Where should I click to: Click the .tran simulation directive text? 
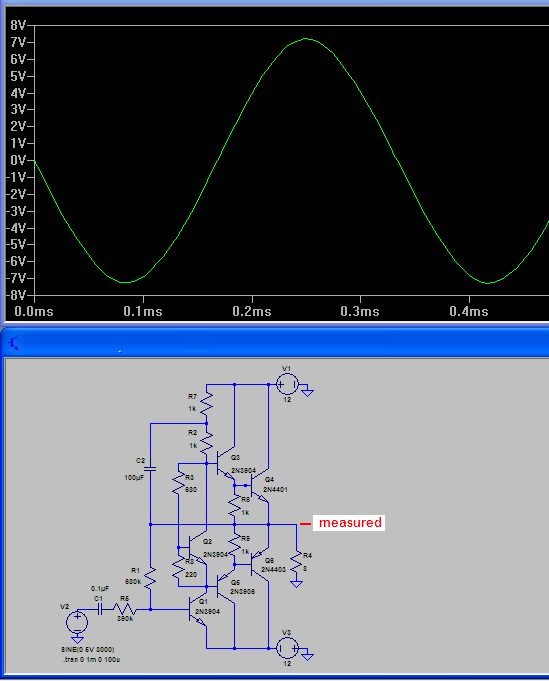(91, 659)
